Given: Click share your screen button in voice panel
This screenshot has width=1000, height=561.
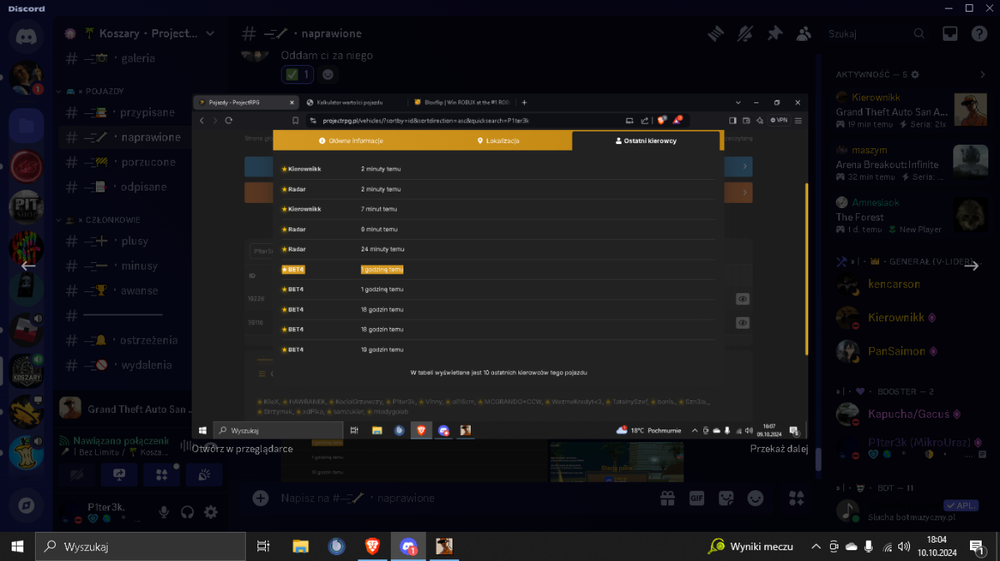Looking at the screenshot, I should (119, 475).
